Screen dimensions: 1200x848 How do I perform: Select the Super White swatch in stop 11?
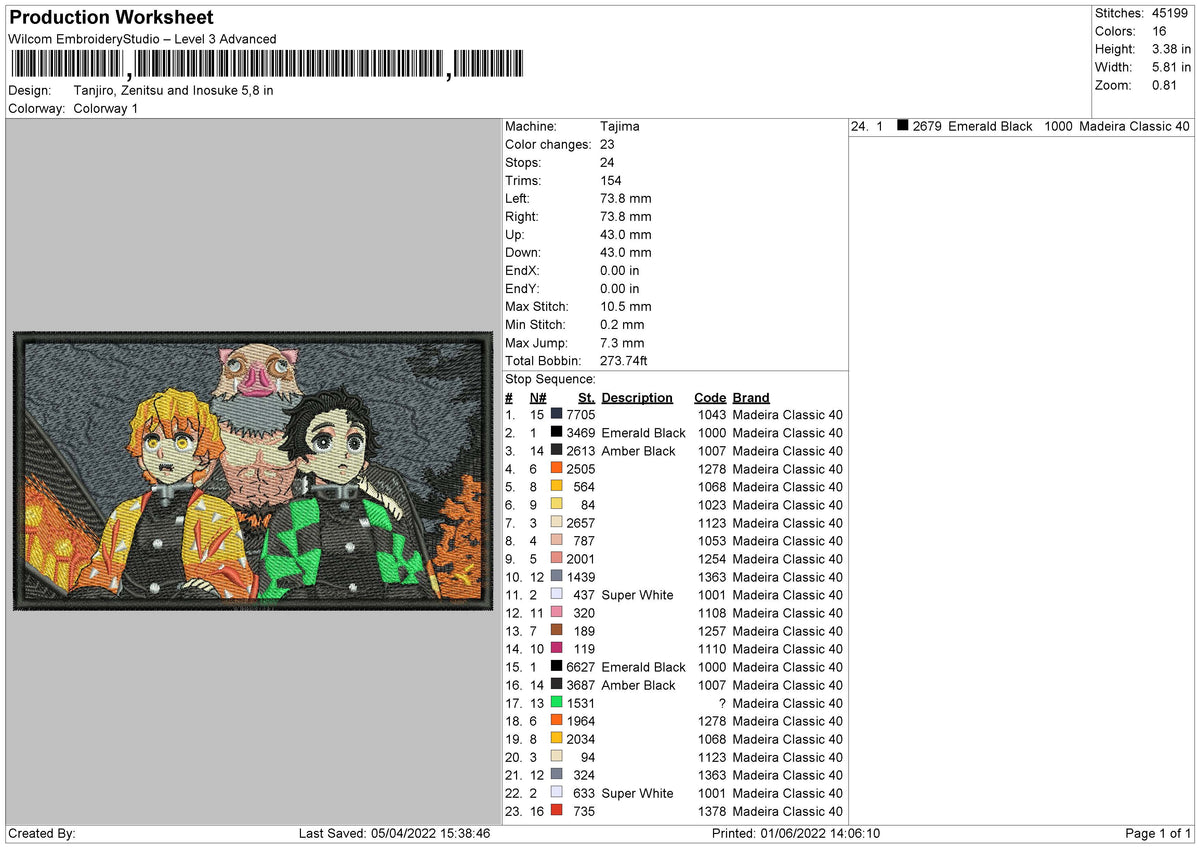coord(556,595)
